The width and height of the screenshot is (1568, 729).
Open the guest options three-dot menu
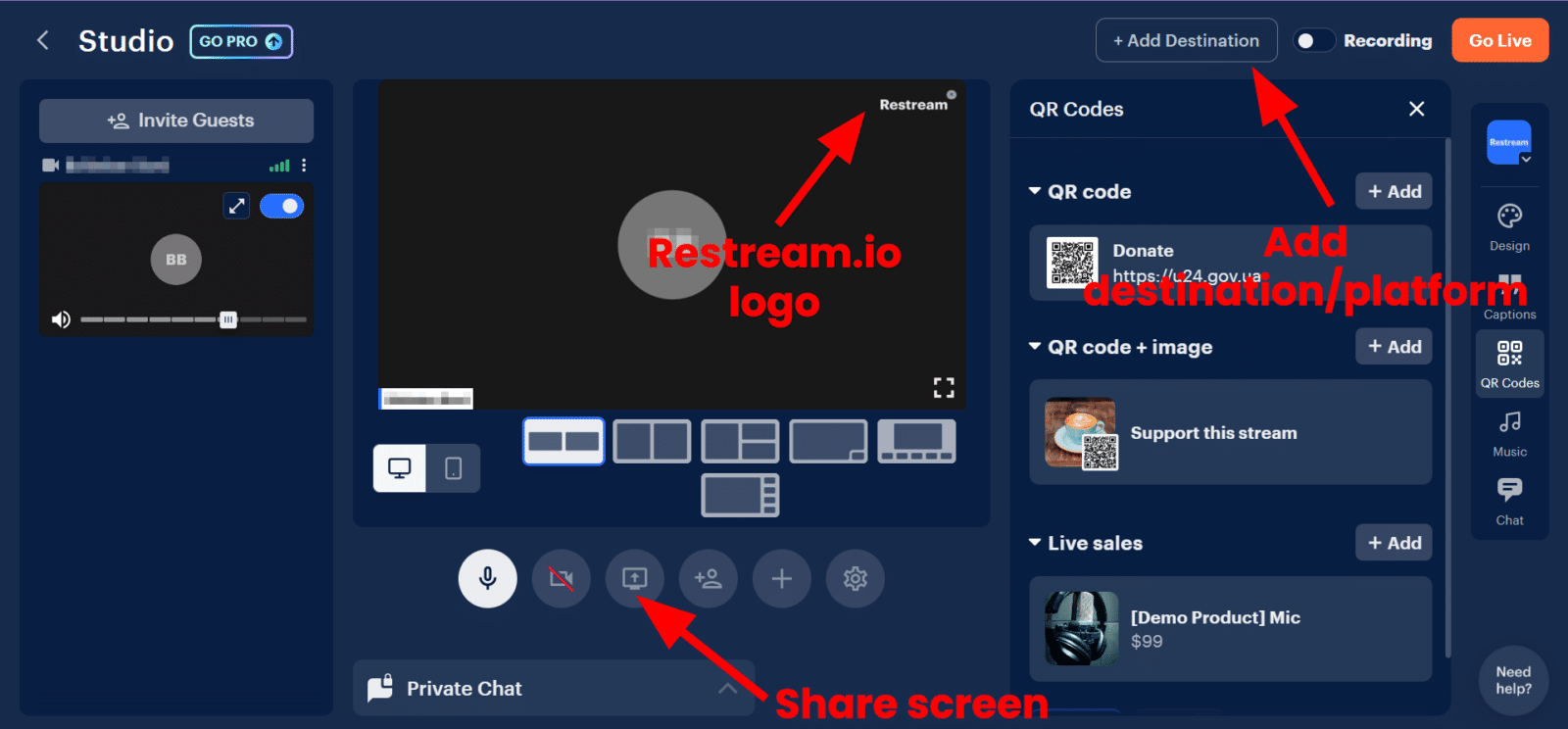pyautogui.click(x=304, y=165)
